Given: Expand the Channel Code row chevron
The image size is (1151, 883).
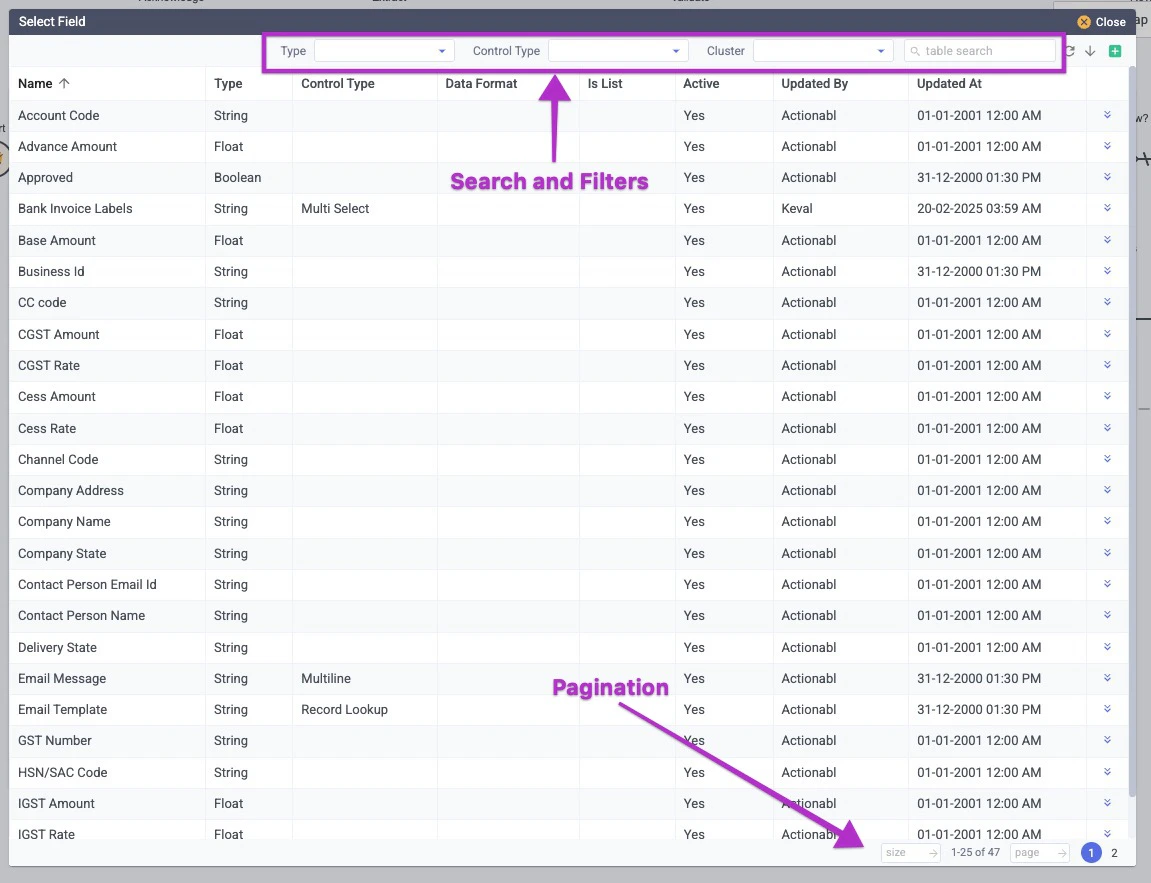Looking at the screenshot, I should (1107, 458).
